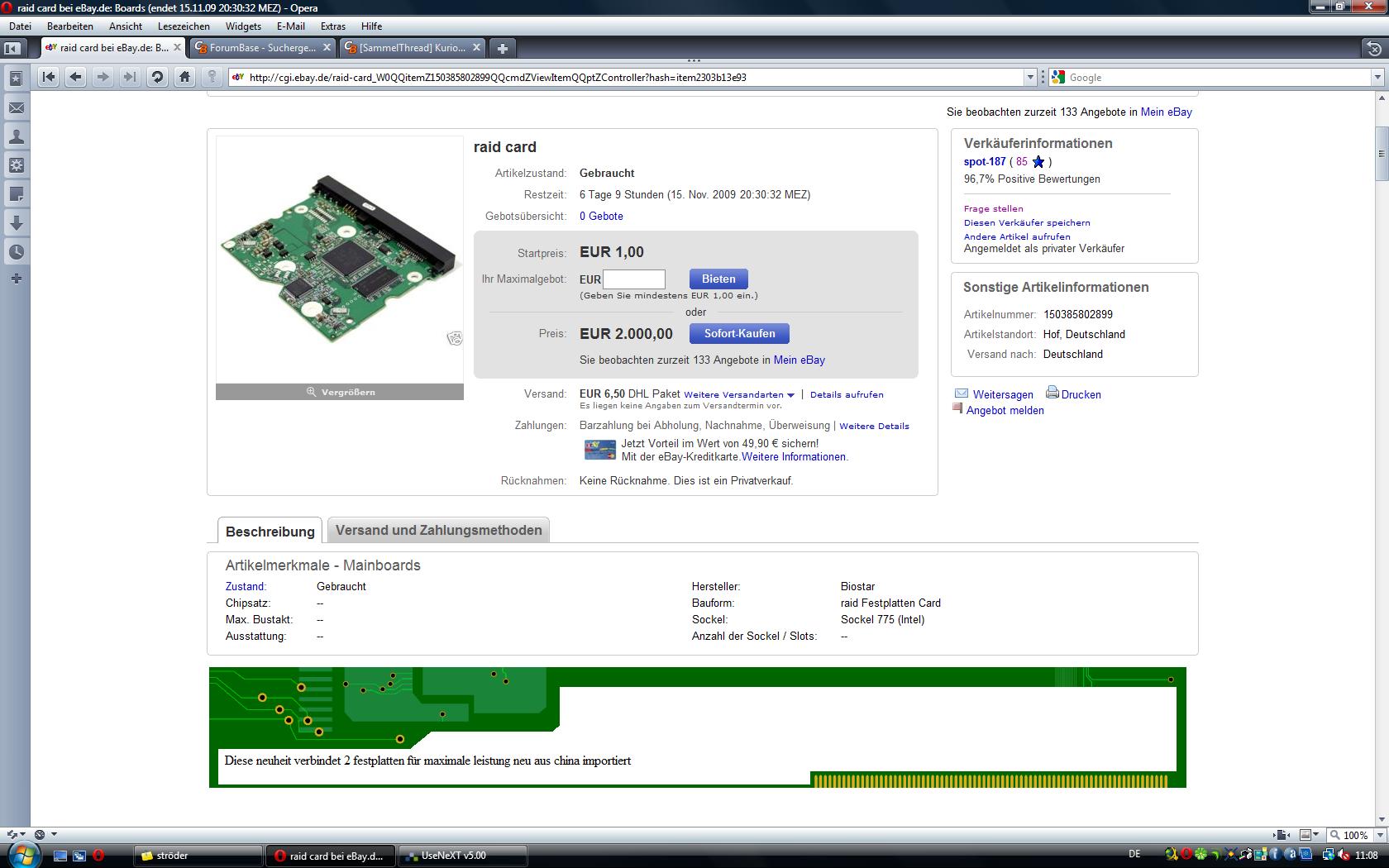Close the SammelThread tab
1389x868 pixels.
point(478,47)
